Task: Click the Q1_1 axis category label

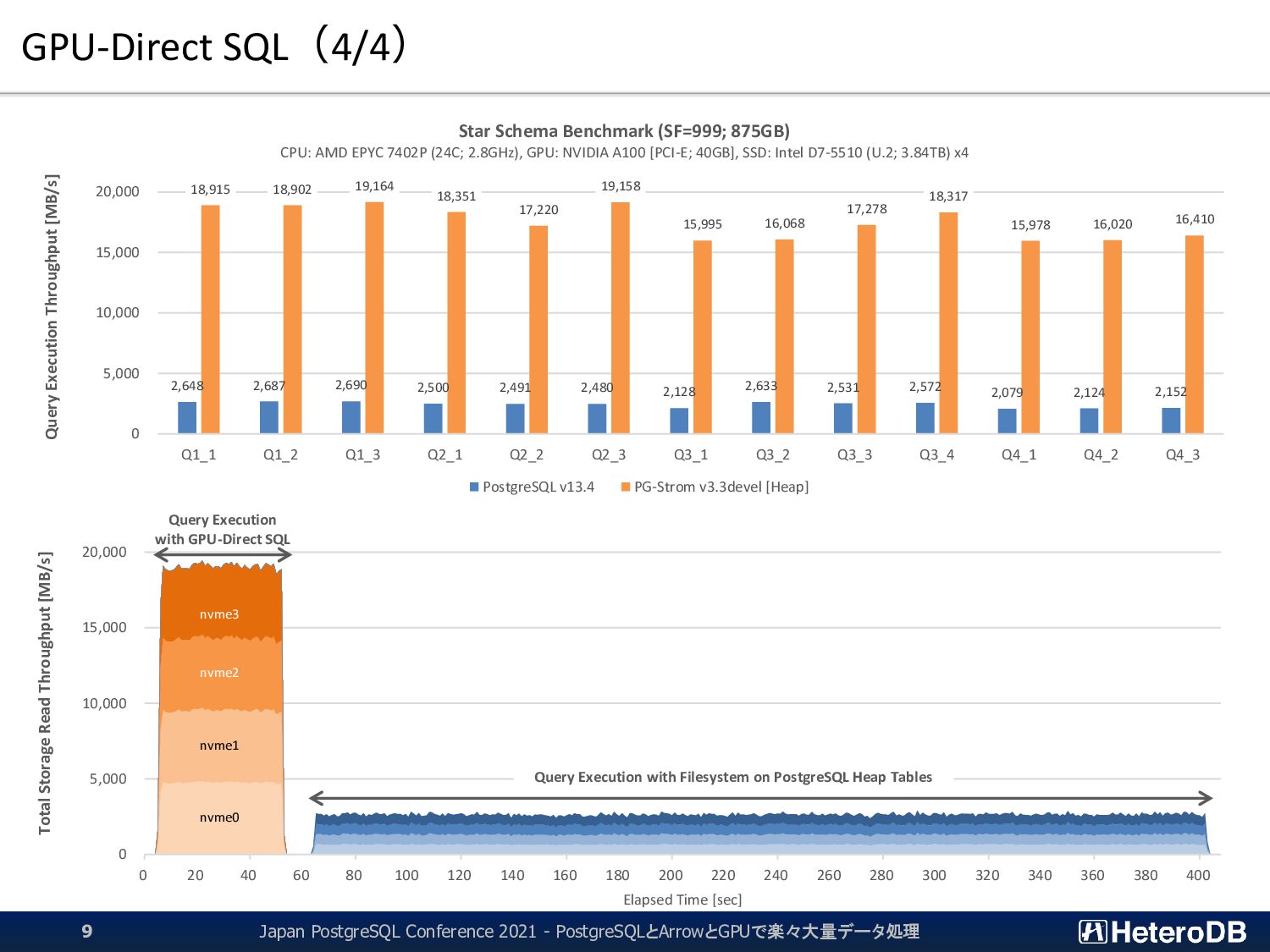Action: tap(199, 455)
